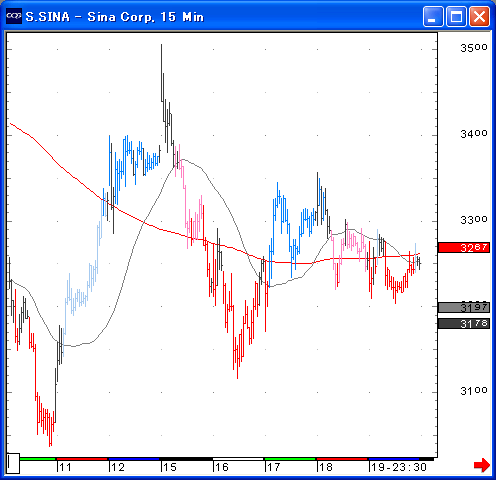496x480 pixels.
Task: Select the red 3267 price label
Action: tap(464, 247)
